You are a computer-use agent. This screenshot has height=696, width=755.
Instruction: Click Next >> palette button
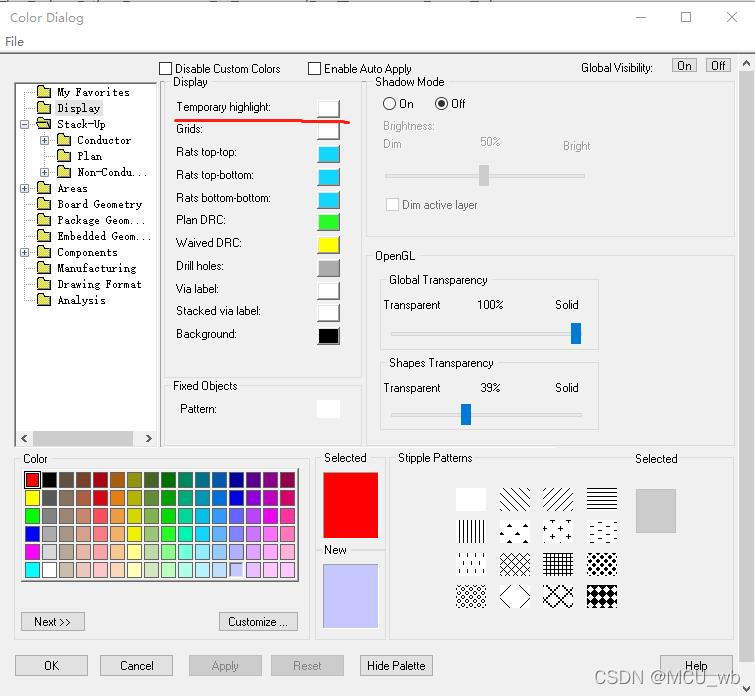click(x=52, y=622)
